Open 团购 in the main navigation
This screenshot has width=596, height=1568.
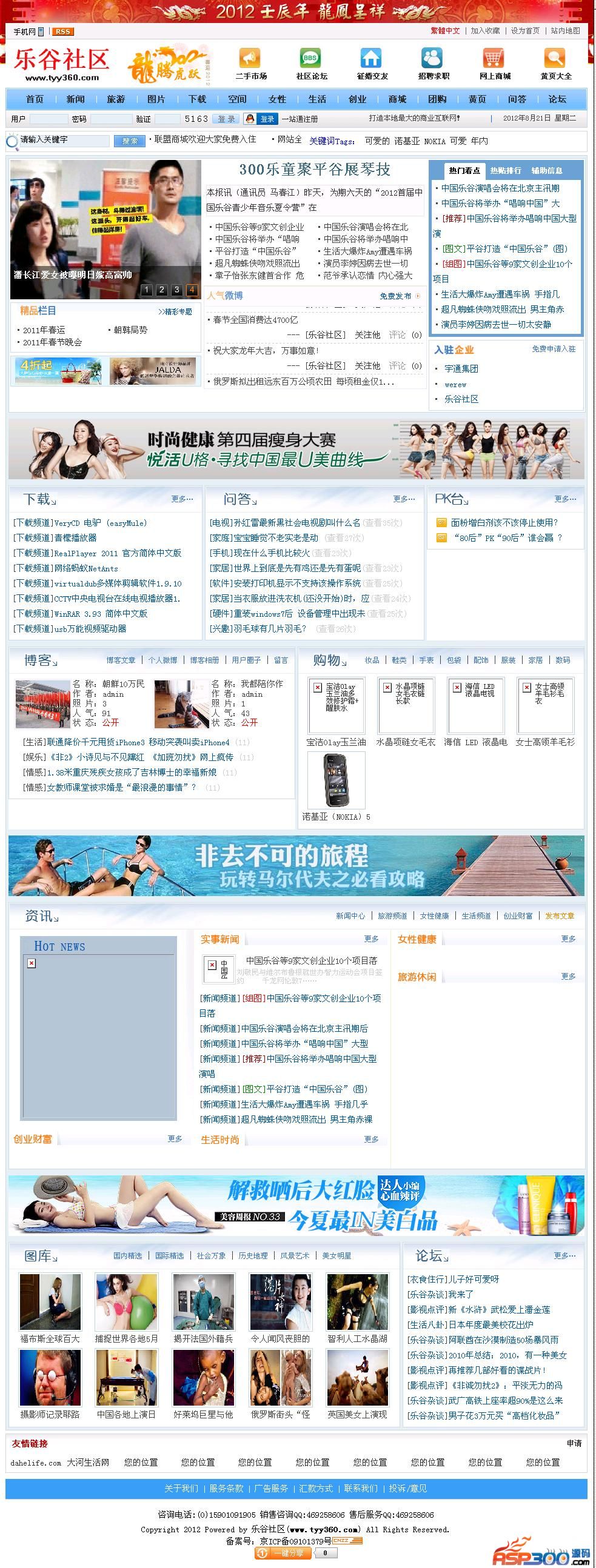pos(437,99)
